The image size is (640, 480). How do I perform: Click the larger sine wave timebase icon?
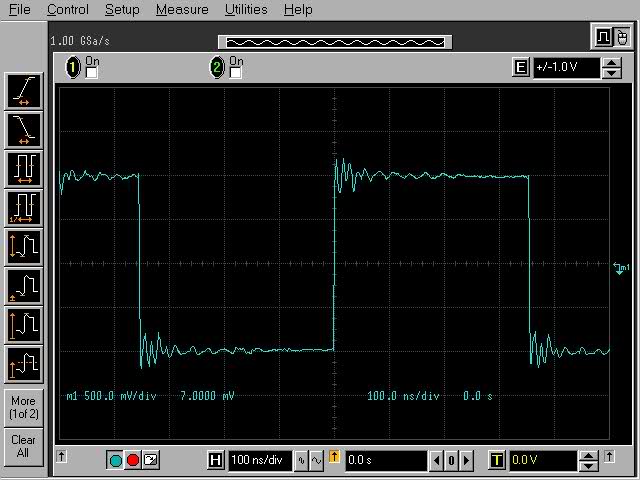tap(316, 460)
